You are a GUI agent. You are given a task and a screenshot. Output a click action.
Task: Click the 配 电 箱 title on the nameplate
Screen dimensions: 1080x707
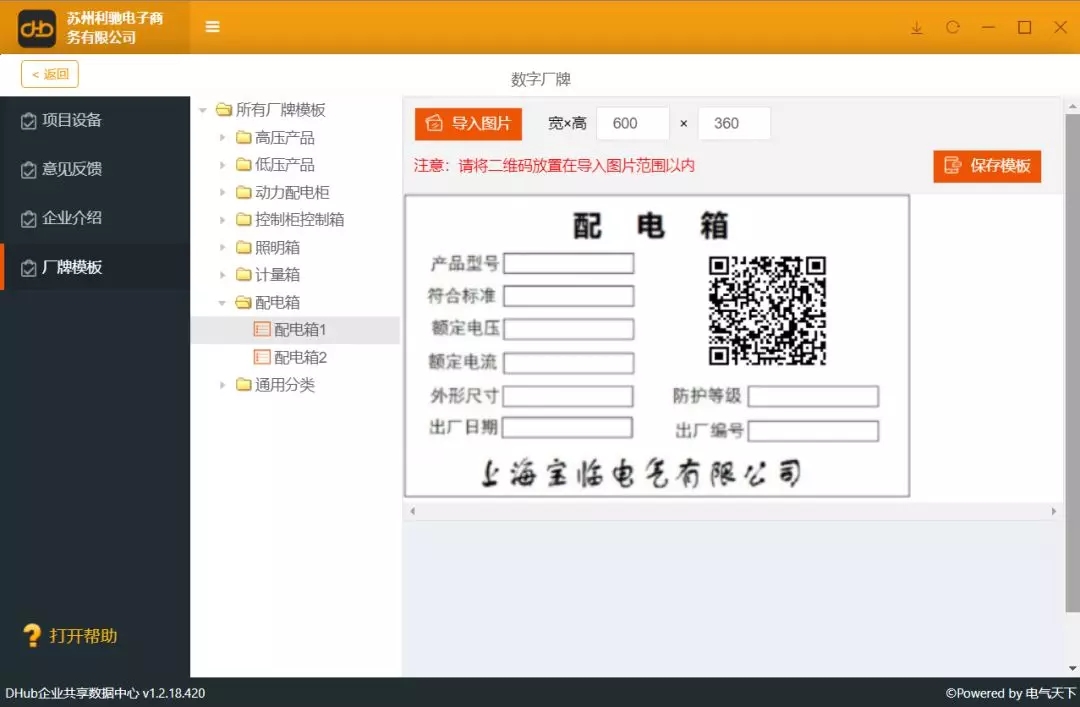pyautogui.click(x=650, y=225)
